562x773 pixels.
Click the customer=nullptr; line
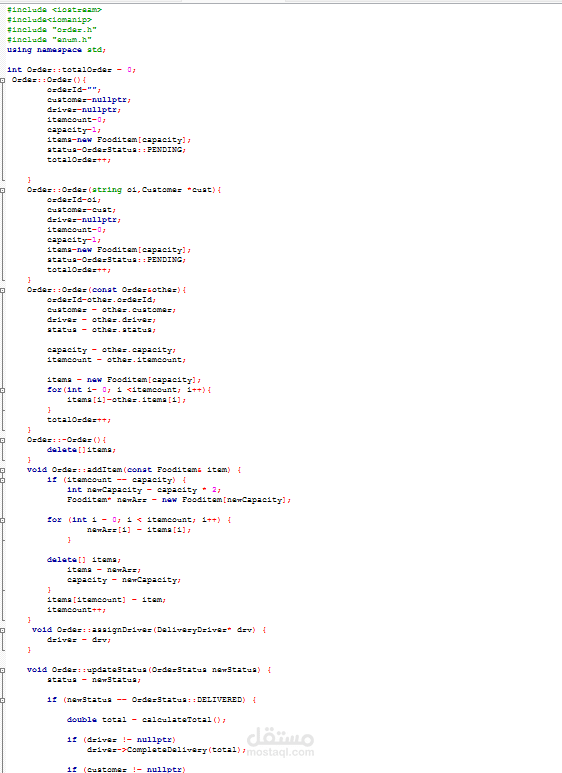[89, 100]
